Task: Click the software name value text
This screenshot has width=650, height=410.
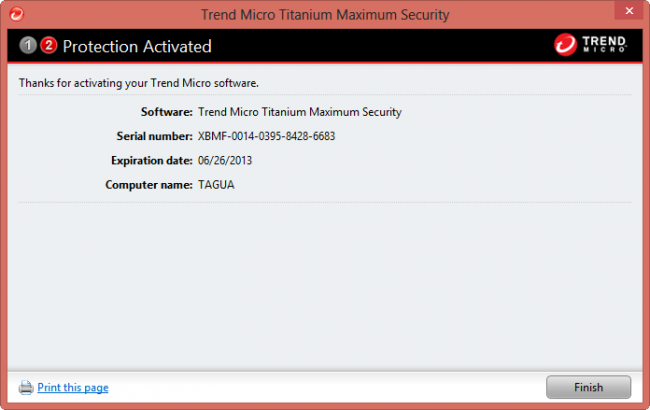Action: point(300,112)
